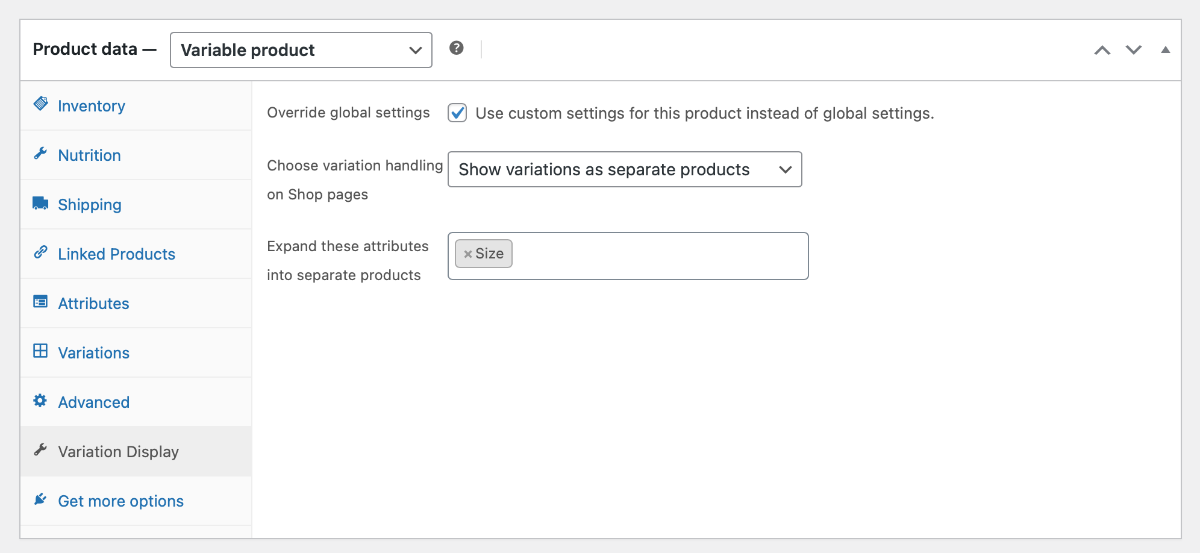Click the Get more options plug icon

(40, 500)
